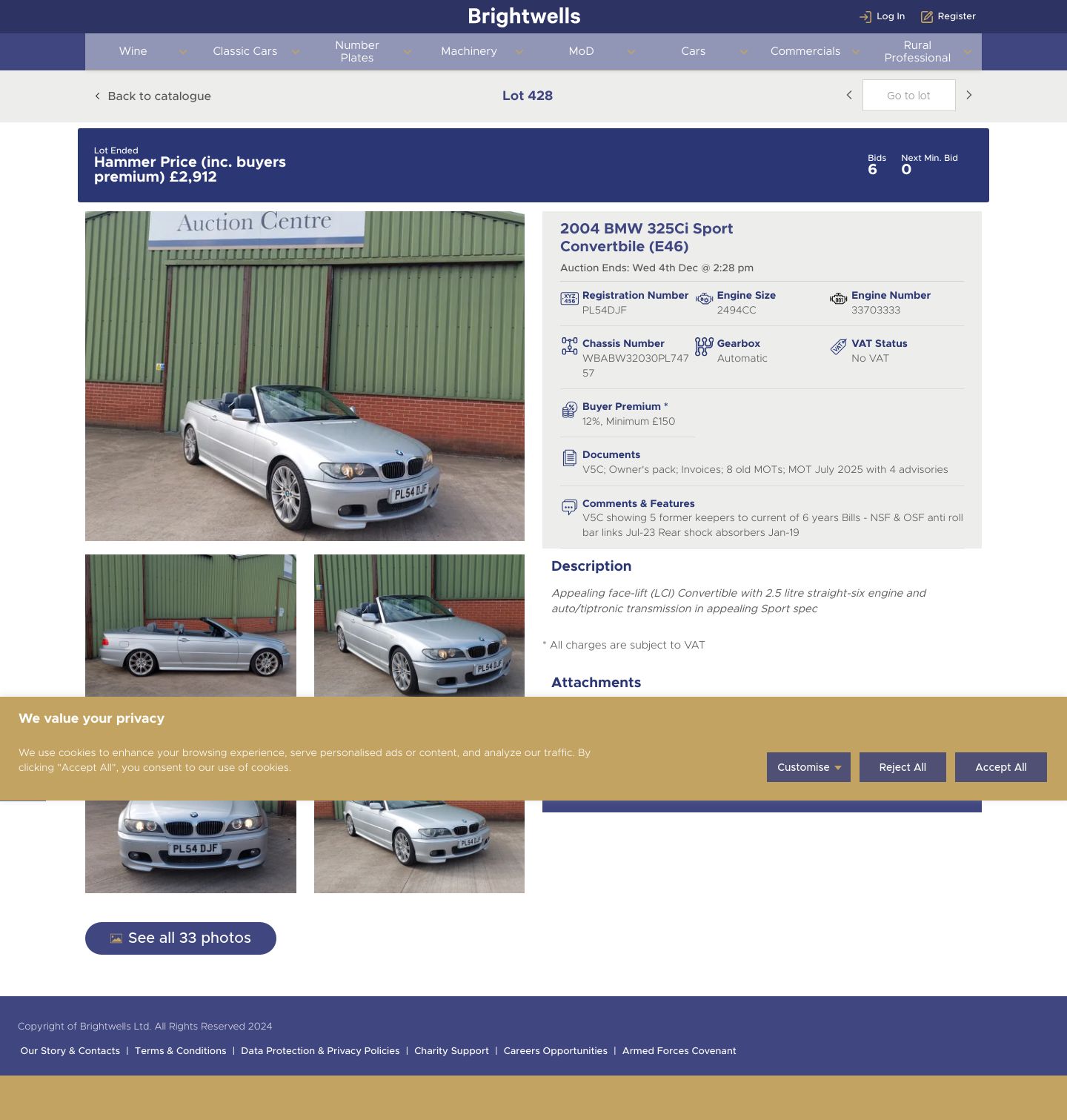
Task: Click the Attachments heading
Action: (x=596, y=683)
